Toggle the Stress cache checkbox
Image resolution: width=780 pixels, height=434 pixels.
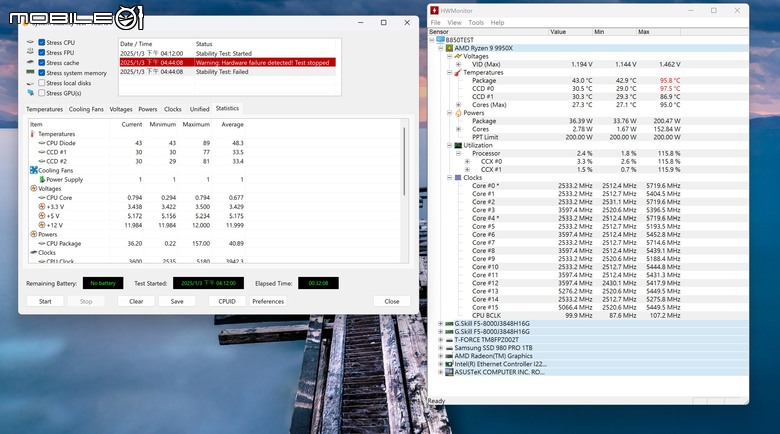(42, 63)
